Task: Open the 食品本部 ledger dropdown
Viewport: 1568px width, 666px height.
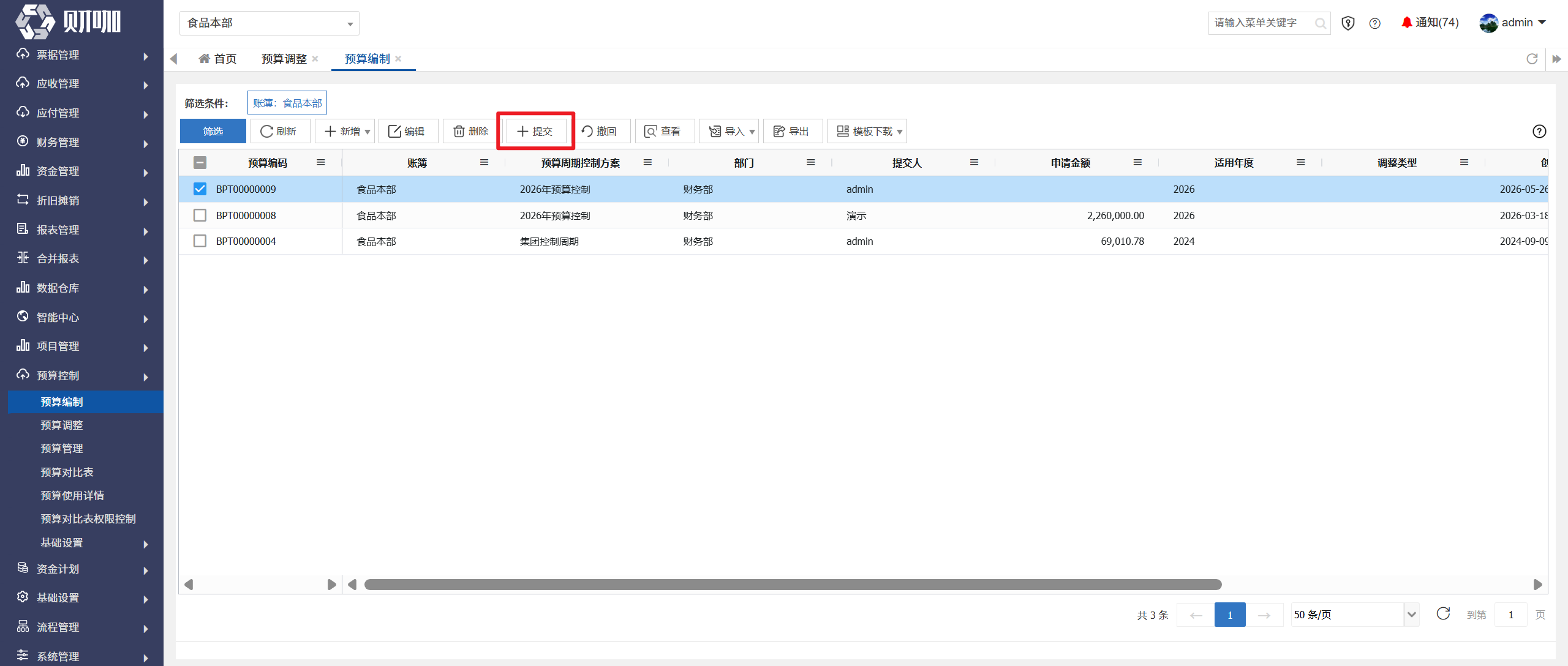Action: click(269, 23)
